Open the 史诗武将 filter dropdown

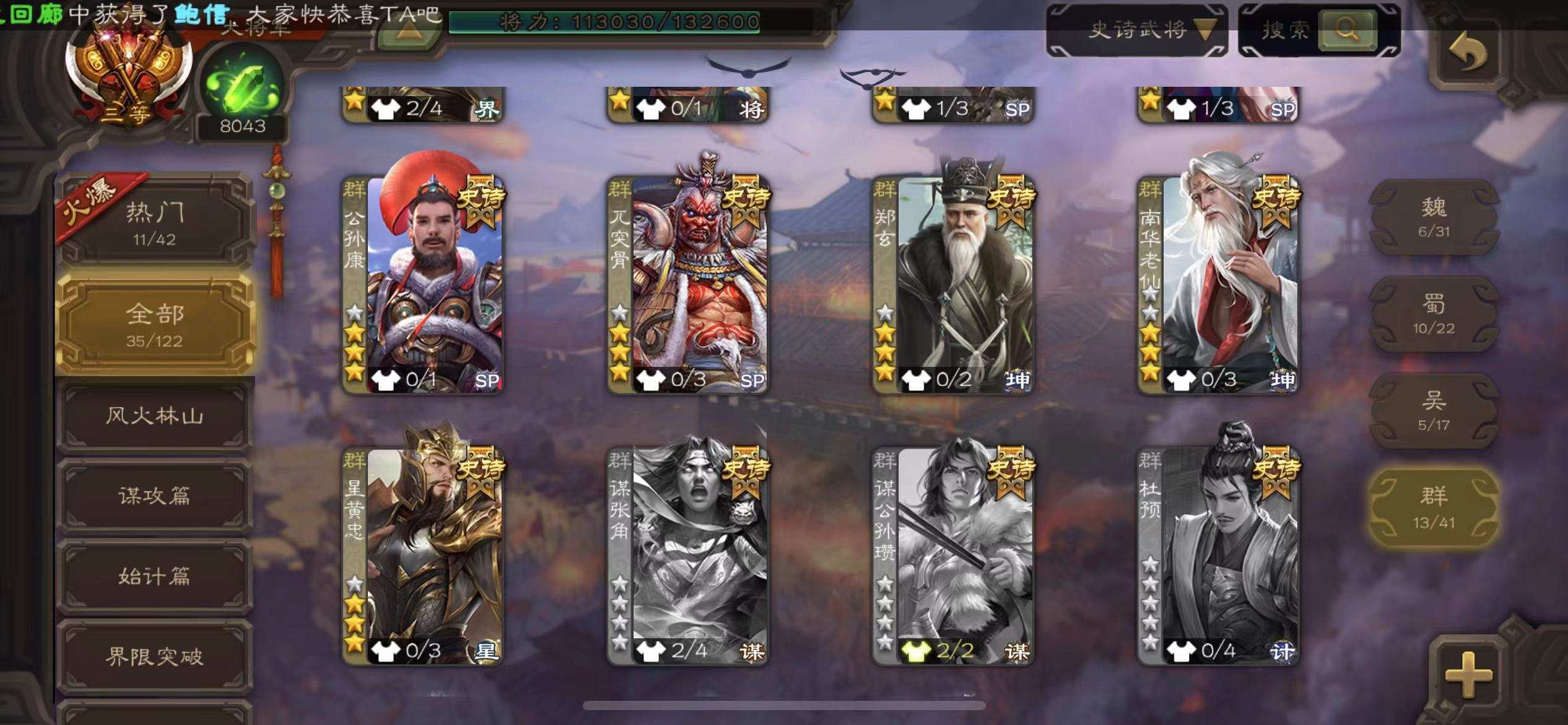click(1137, 30)
